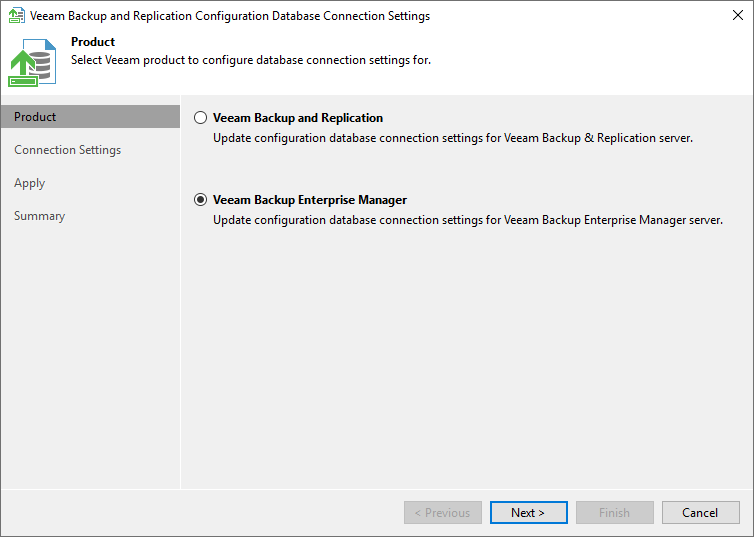Screen dimensions: 754x537
Task: Click the 'Select Veeam product to configure' header text
Action: pyautogui.click(x=251, y=60)
